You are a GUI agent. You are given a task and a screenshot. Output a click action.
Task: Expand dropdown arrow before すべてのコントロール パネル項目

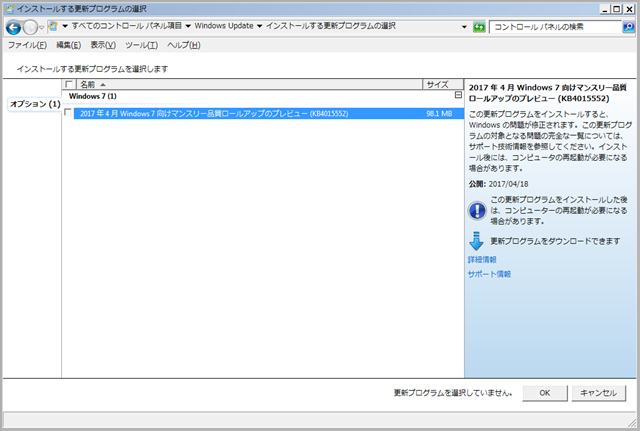tap(65, 27)
